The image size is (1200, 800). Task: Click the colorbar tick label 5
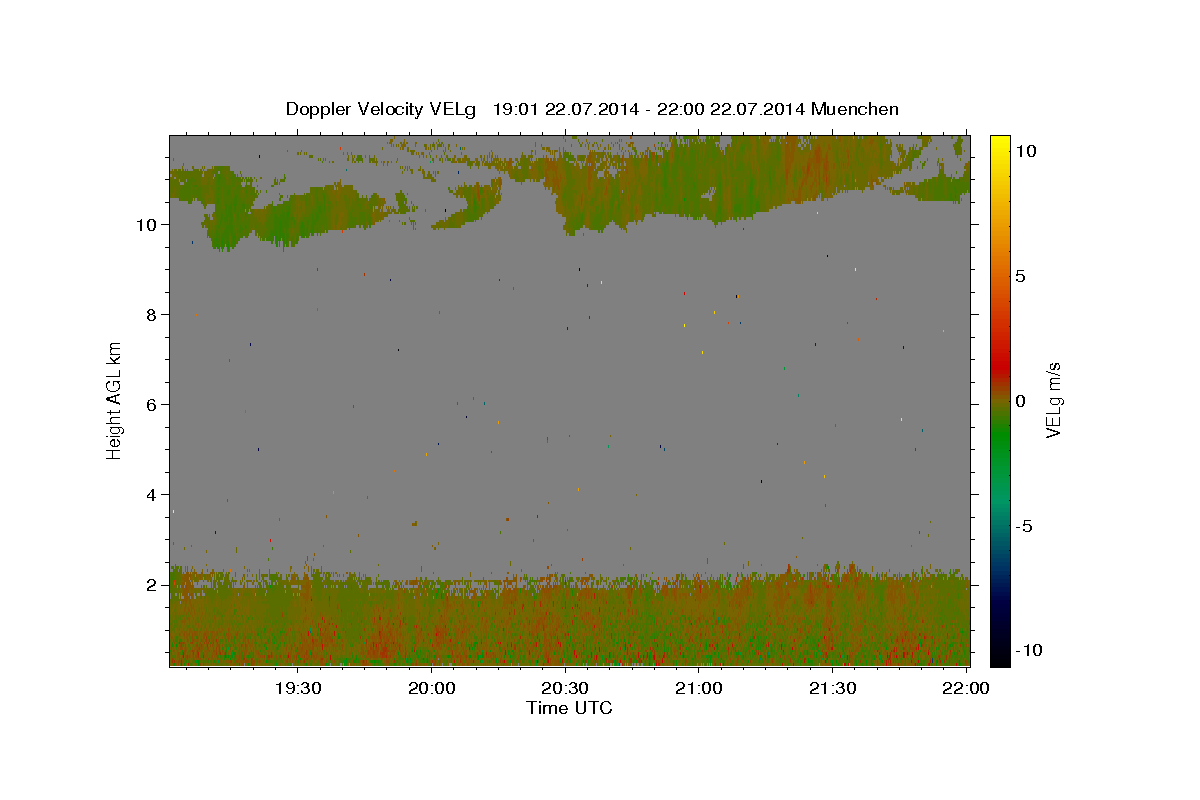click(x=1020, y=276)
